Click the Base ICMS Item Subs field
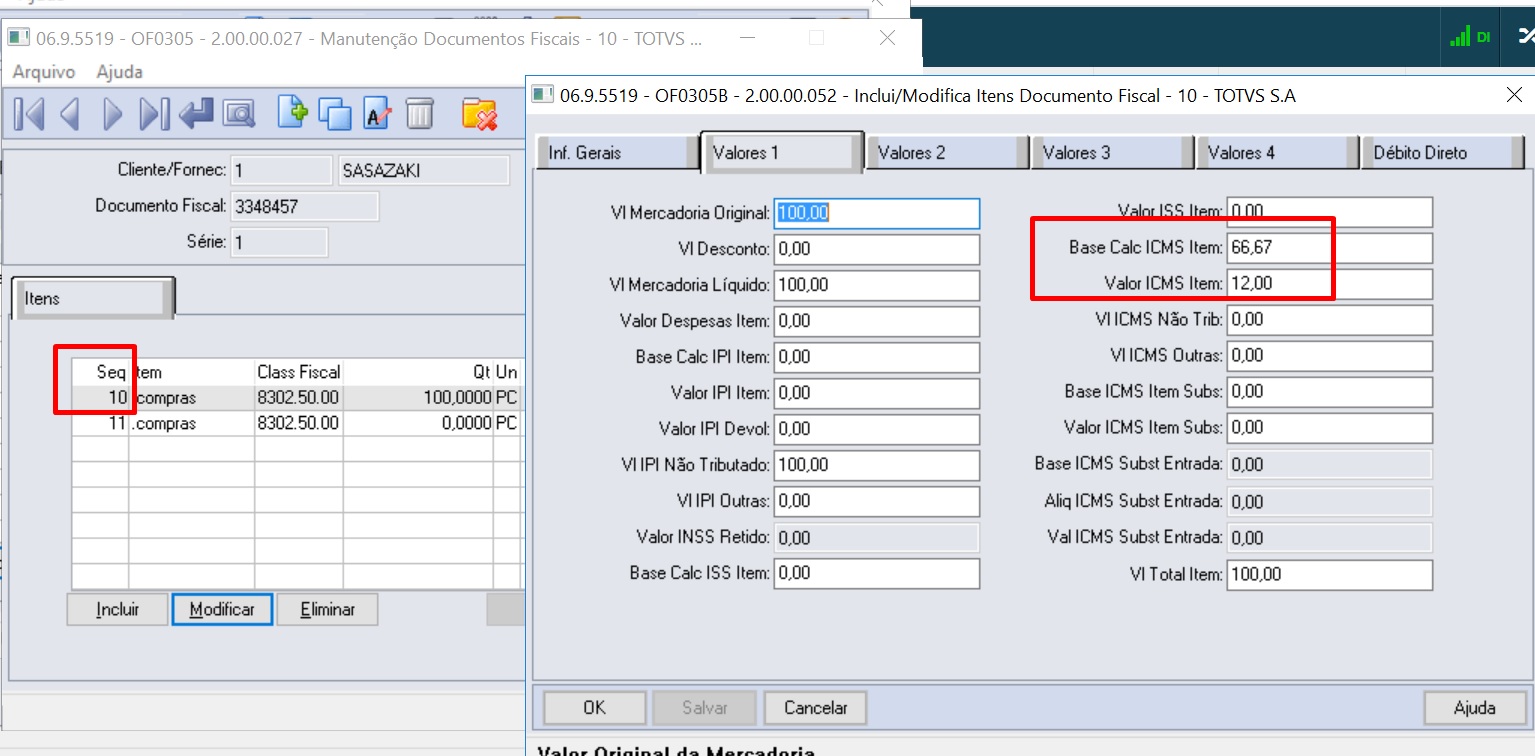 coord(1330,392)
